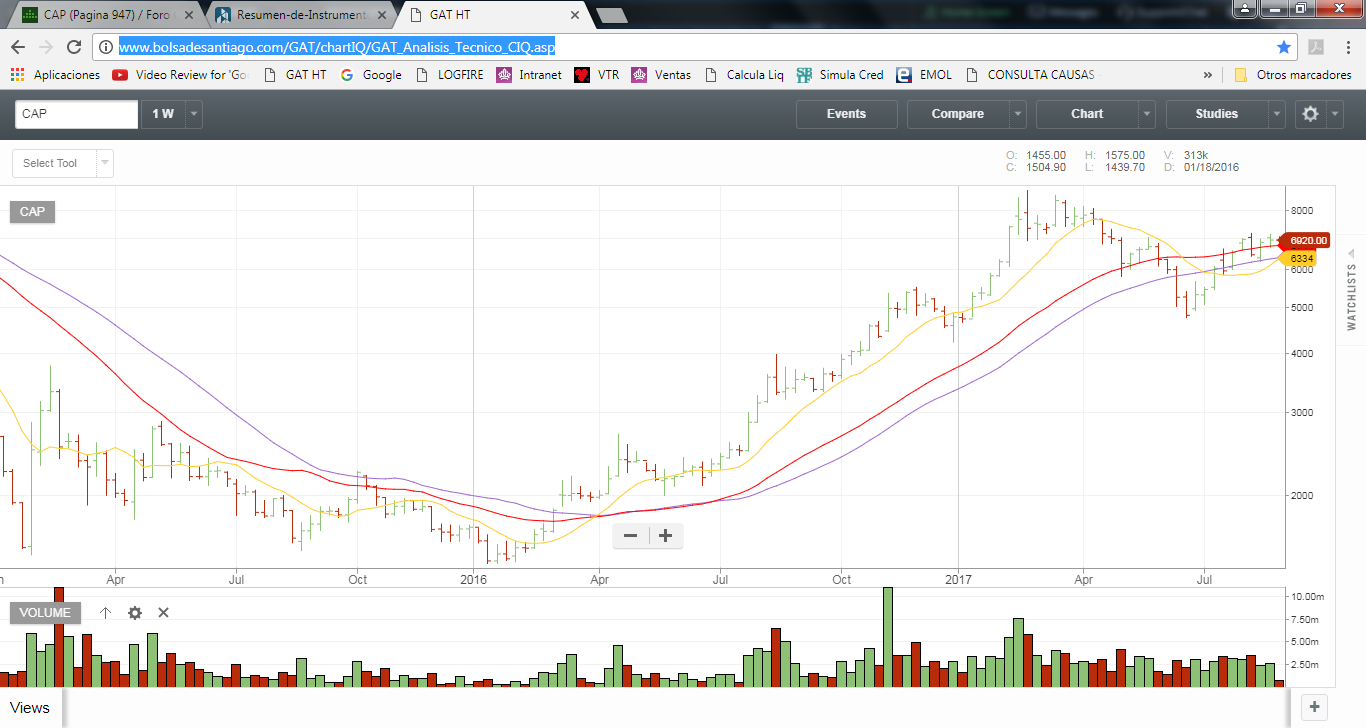Open the Video Review YouTube bookmark

[180, 75]
